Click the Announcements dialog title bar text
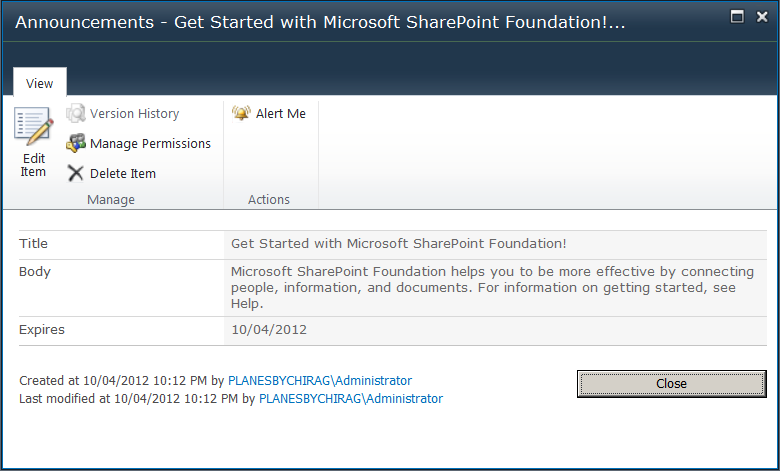 [320, 23]
